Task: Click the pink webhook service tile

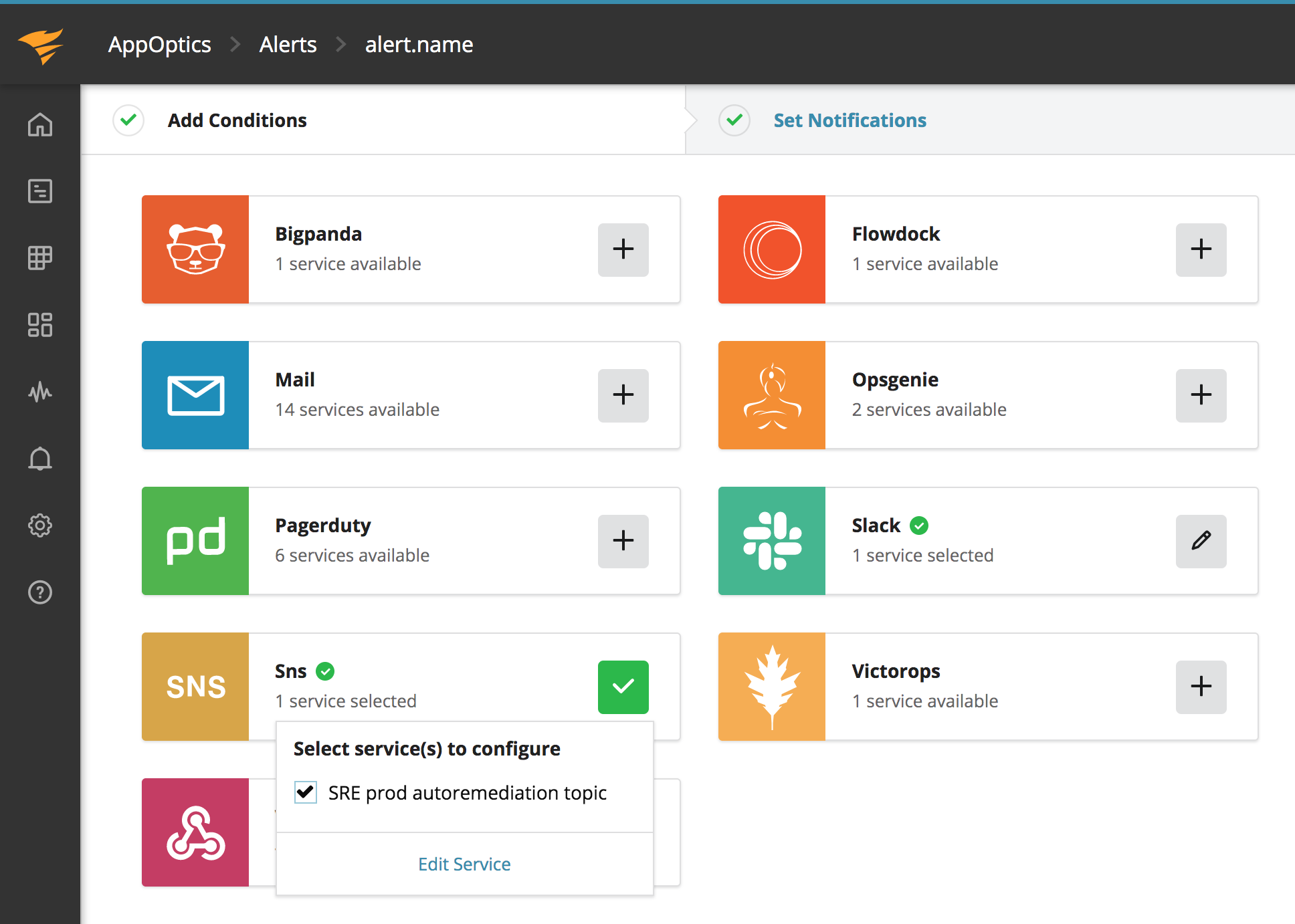Action: click(x=195, y=832)
